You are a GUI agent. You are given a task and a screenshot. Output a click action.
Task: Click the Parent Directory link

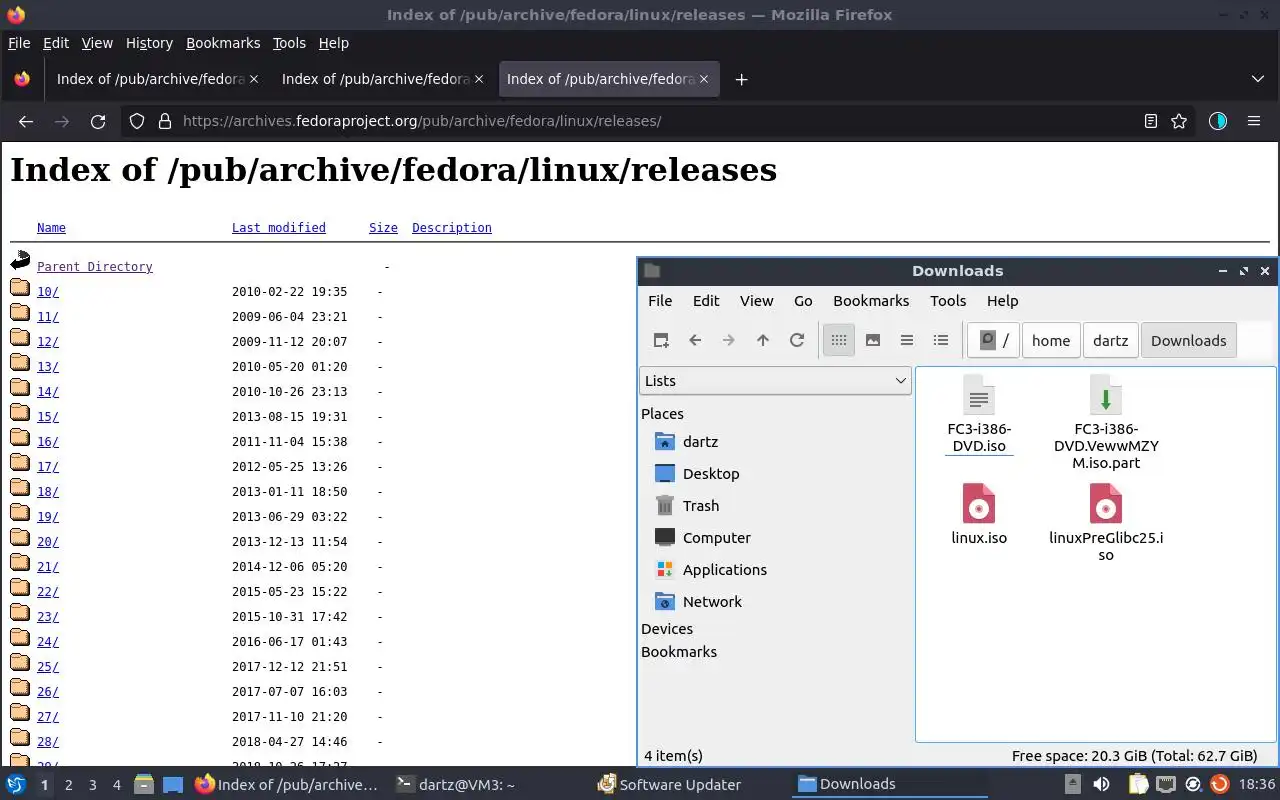click(x=95, y=267)
